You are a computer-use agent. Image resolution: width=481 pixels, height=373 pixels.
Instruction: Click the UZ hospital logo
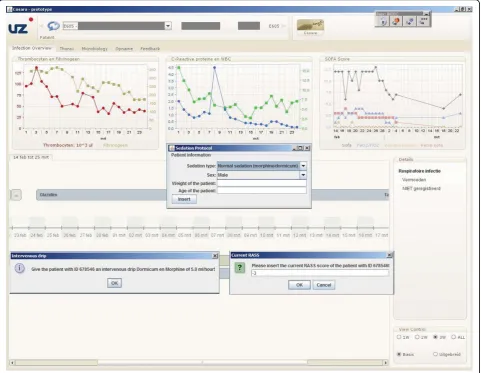pos(21,26)
